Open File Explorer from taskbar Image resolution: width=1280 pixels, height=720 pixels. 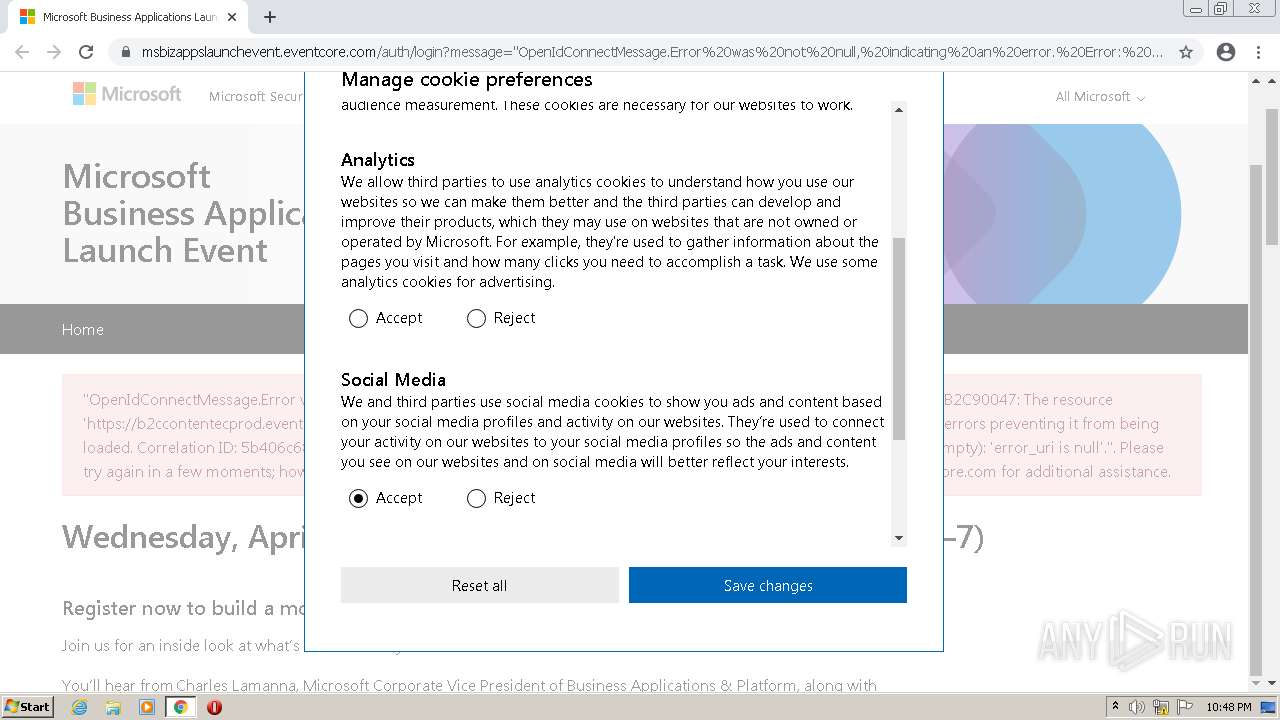coord(113,707)
